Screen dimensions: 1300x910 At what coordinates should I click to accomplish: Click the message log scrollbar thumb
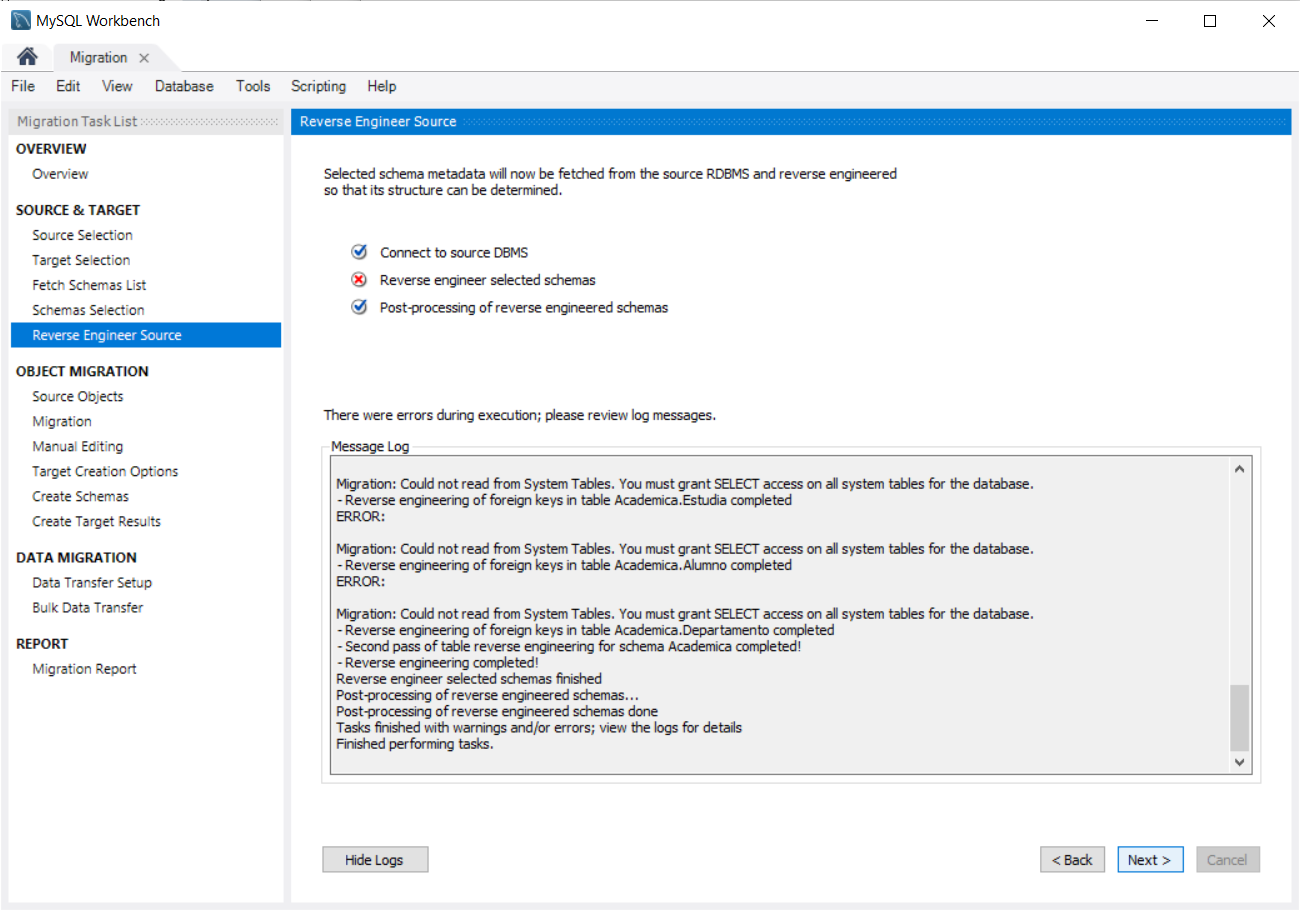tap(1240, 717)
